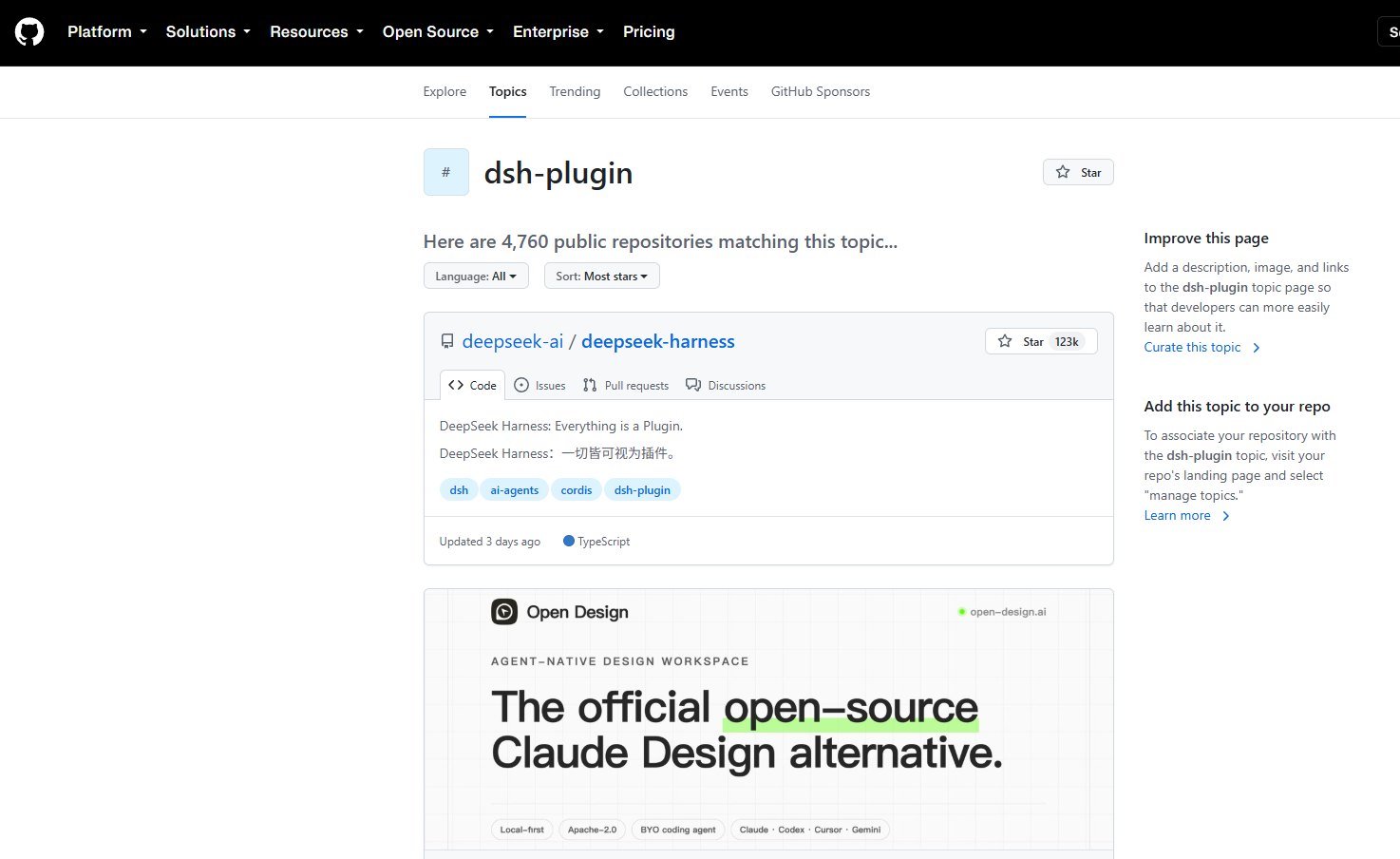Click the Local-first badge in banner
The width and height of the screenshot is (1400, 859).
(x=521, y=830)
